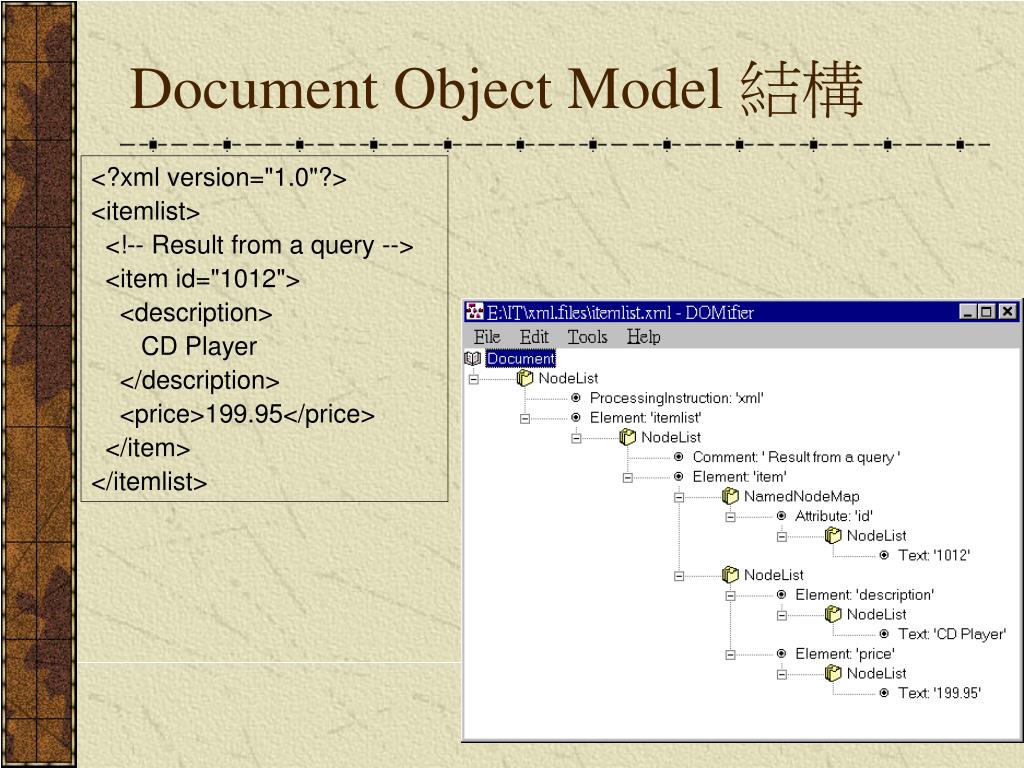Viewport: 1024px width, 768px height.
Task: Click bullet icon beside Element: 'item'
Action: [x=679, y=476]
